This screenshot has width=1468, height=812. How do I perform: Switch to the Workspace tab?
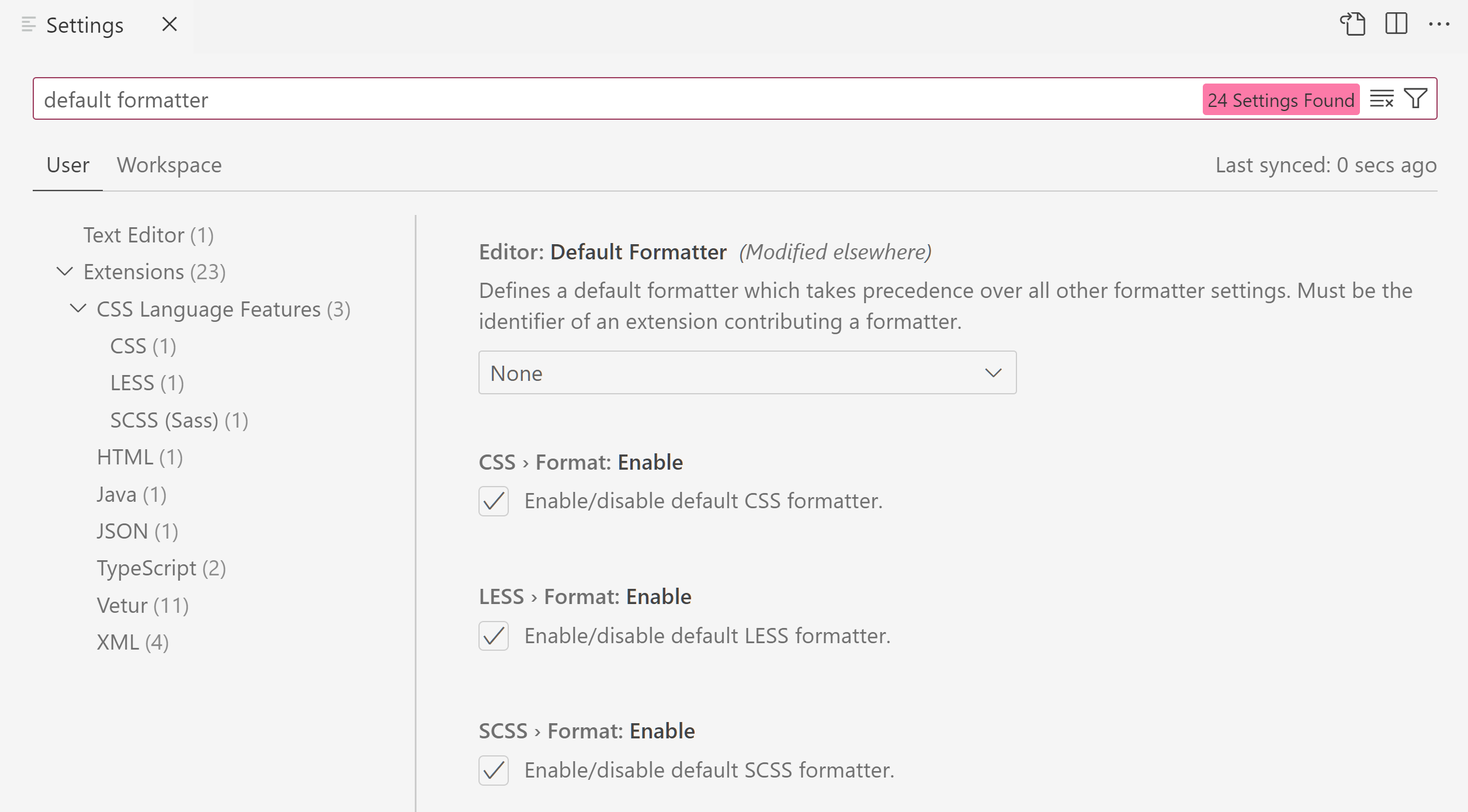169,164
